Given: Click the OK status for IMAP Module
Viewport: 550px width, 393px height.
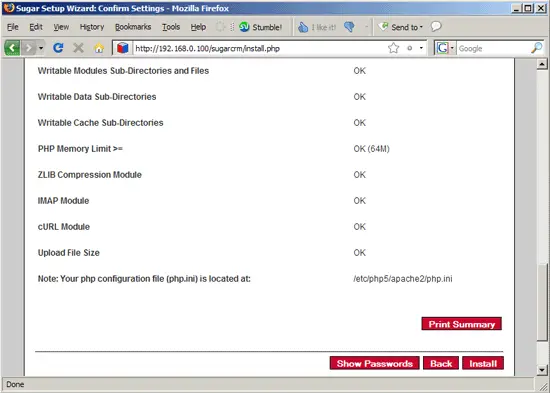Looking at the screenshot, I should (360, 201).
